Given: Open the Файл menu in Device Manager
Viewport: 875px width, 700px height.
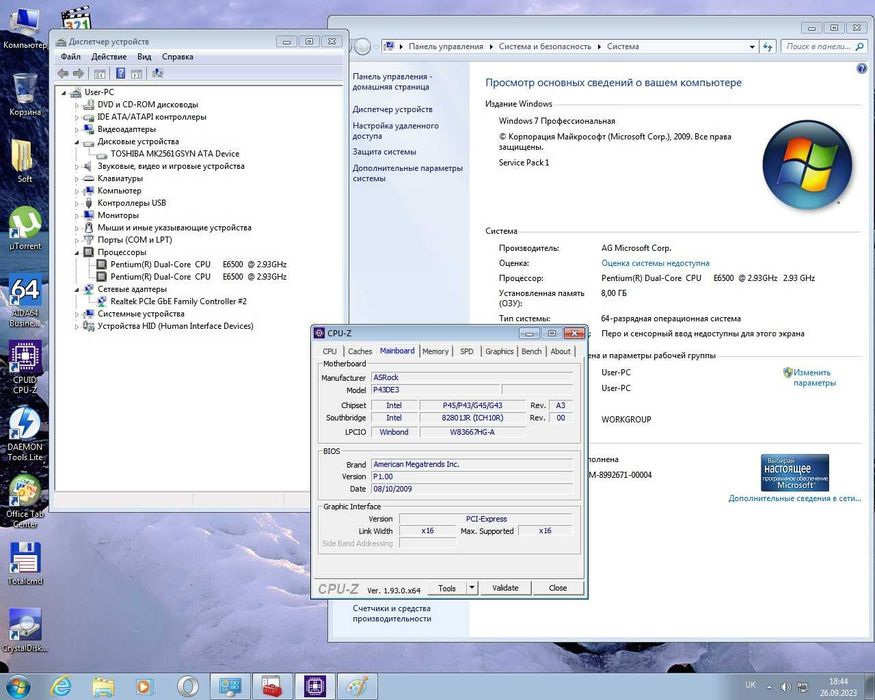Looking at the screenshot, I should click(x=70, y=56).
